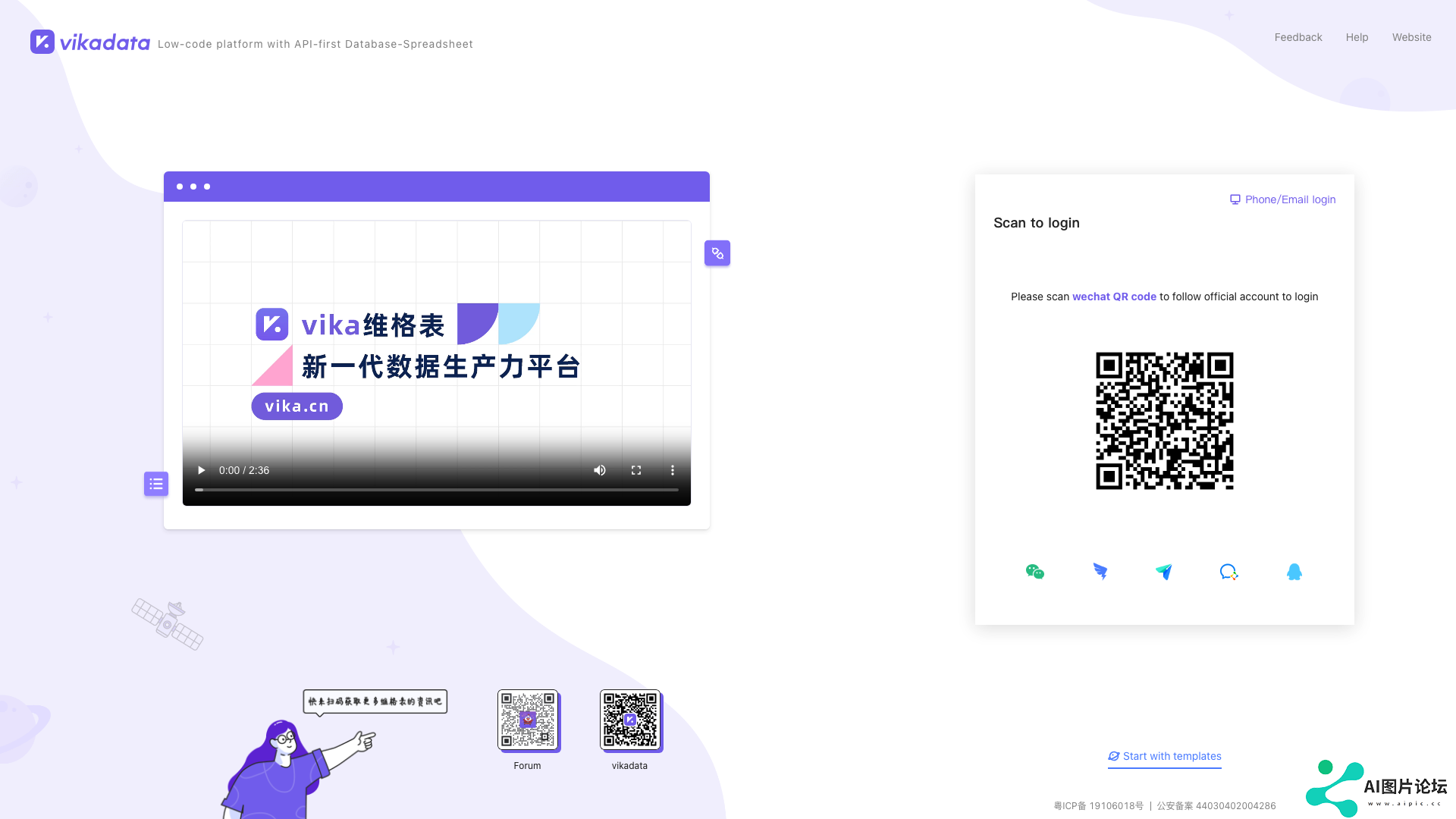Open the video in fullscreen
Screen dimensions: 1456x819
point(636,470)
